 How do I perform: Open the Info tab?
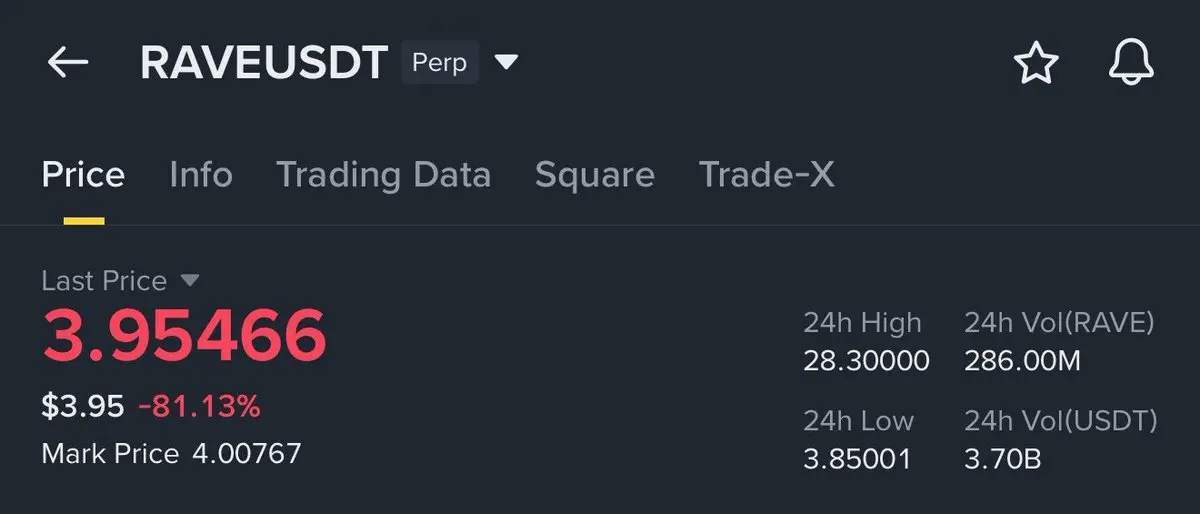point(201,175)
